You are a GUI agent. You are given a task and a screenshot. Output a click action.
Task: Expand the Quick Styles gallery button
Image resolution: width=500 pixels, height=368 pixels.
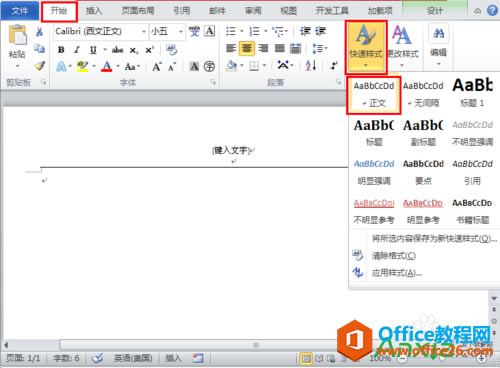(366, 47)
